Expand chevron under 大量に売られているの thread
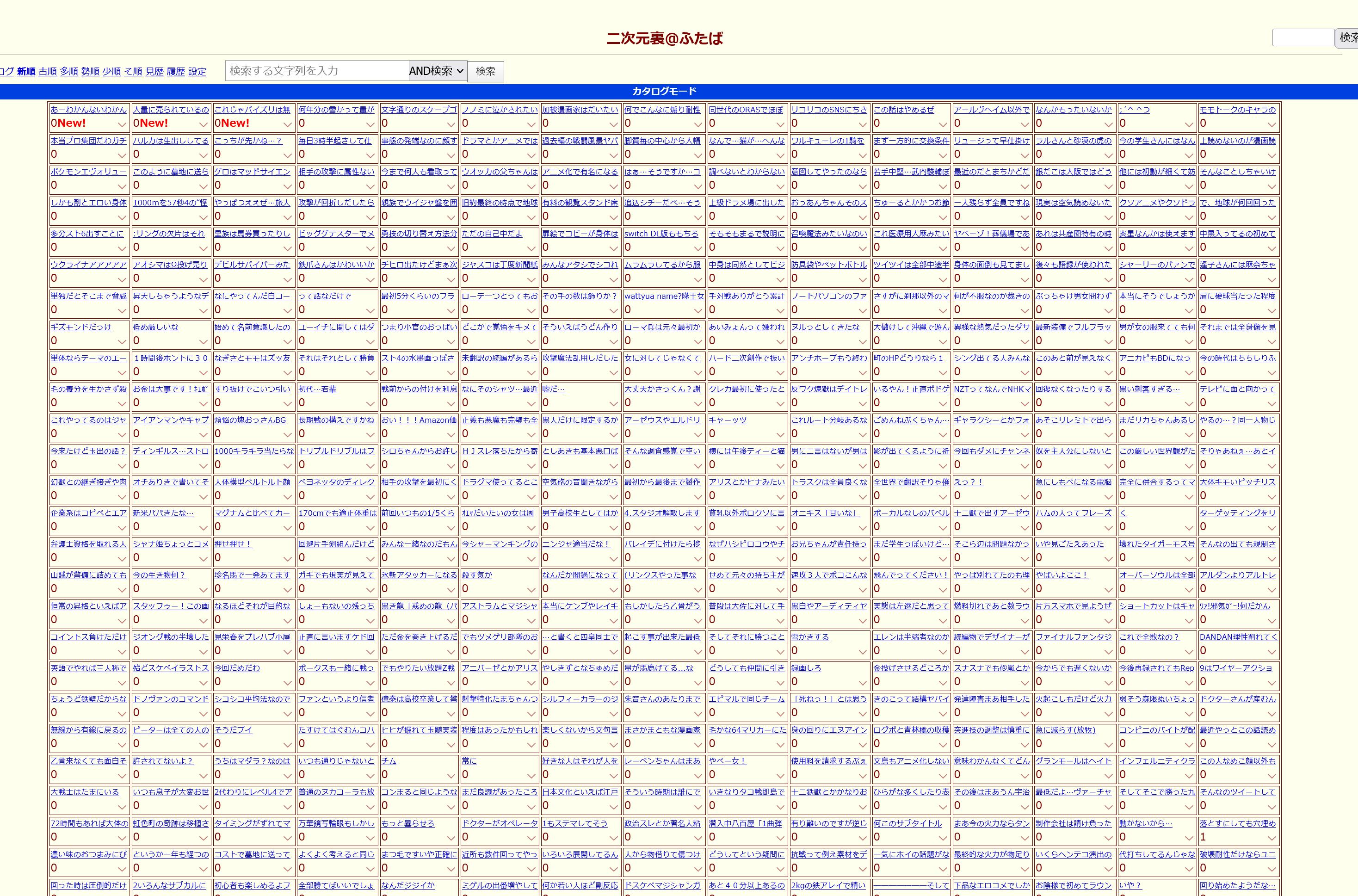1358x896 pixels. [x=204, y=124]
